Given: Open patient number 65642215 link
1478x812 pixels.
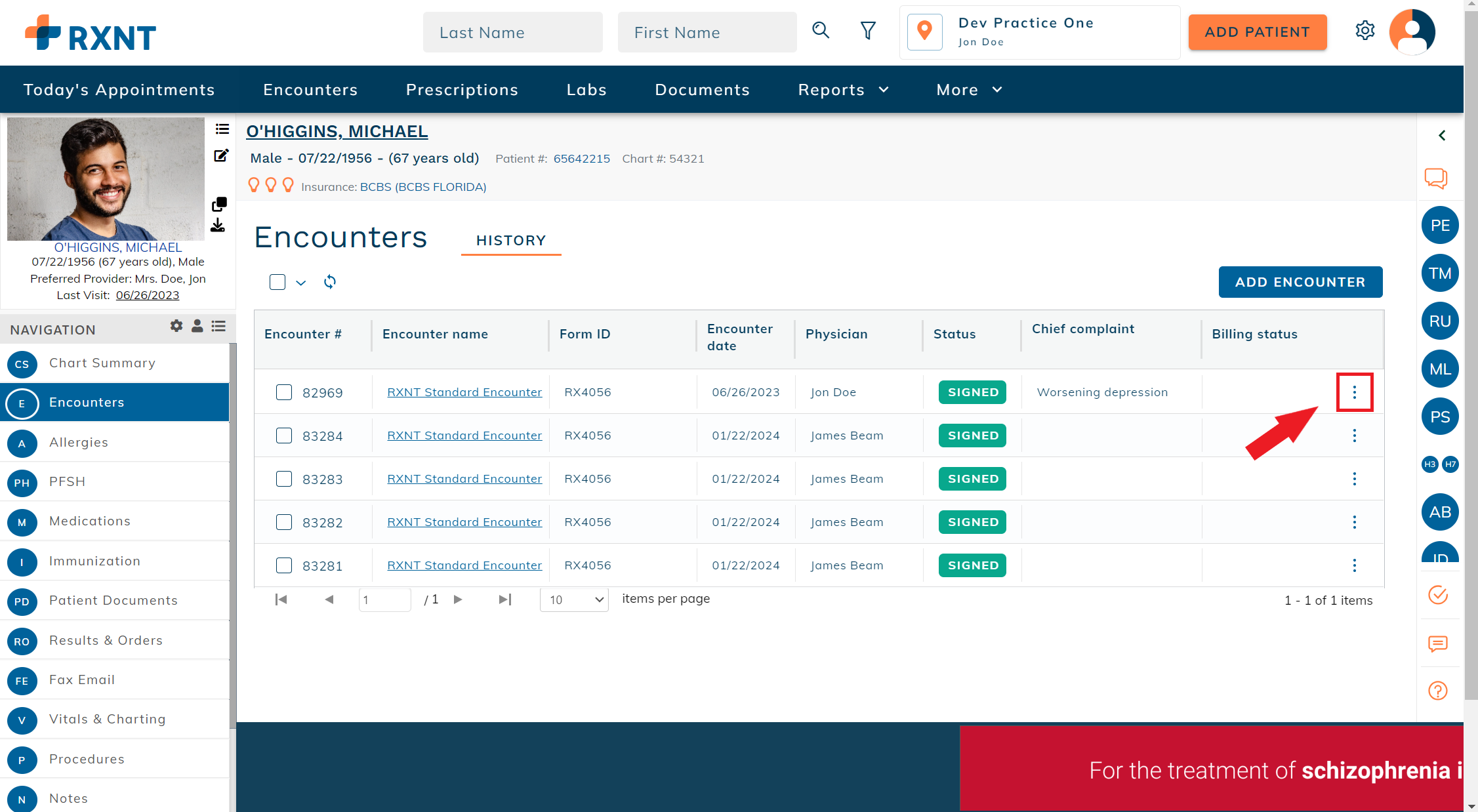Looking at the screenshot, I should 582,159.
